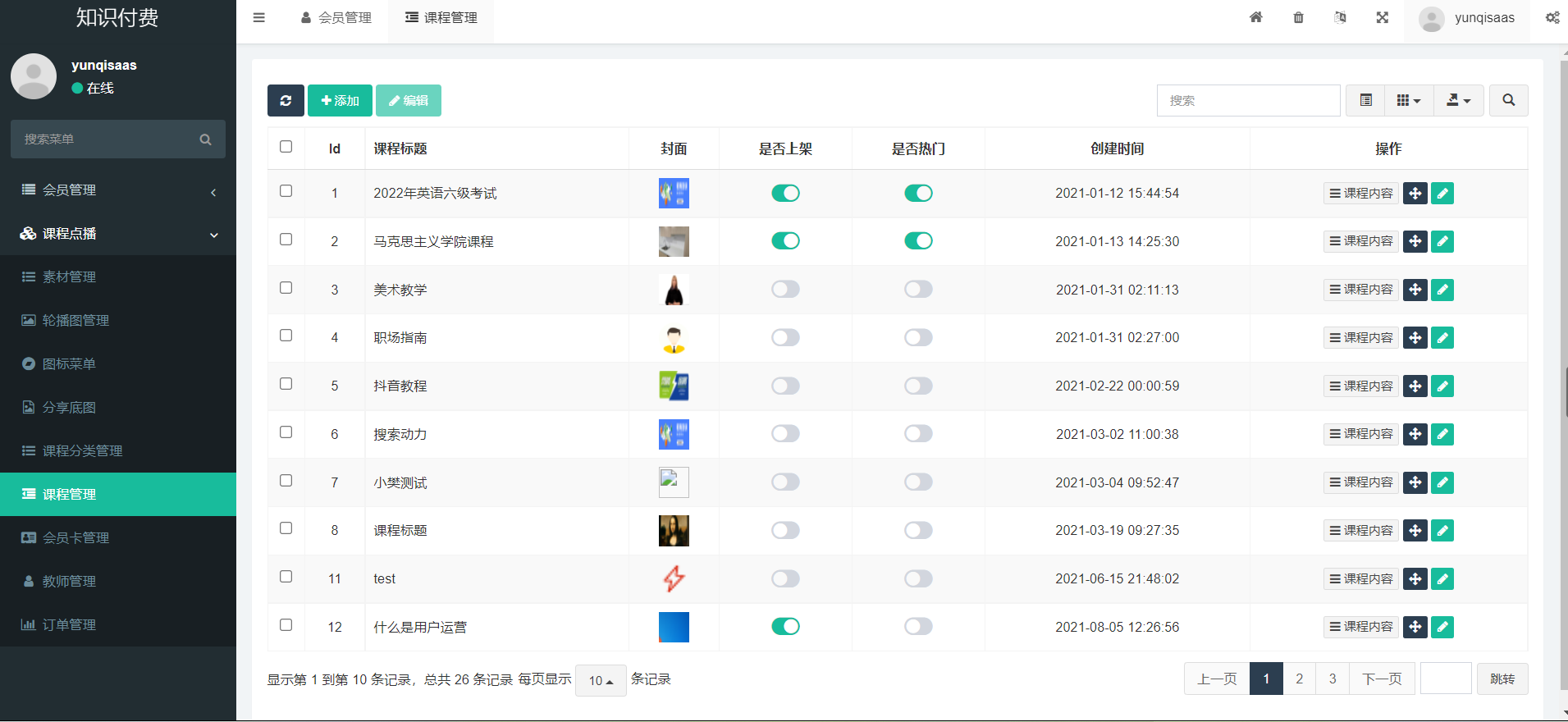The image size is (1568, 722).
Task: Open the home icon in top bar
Action: pos(1256,17)
